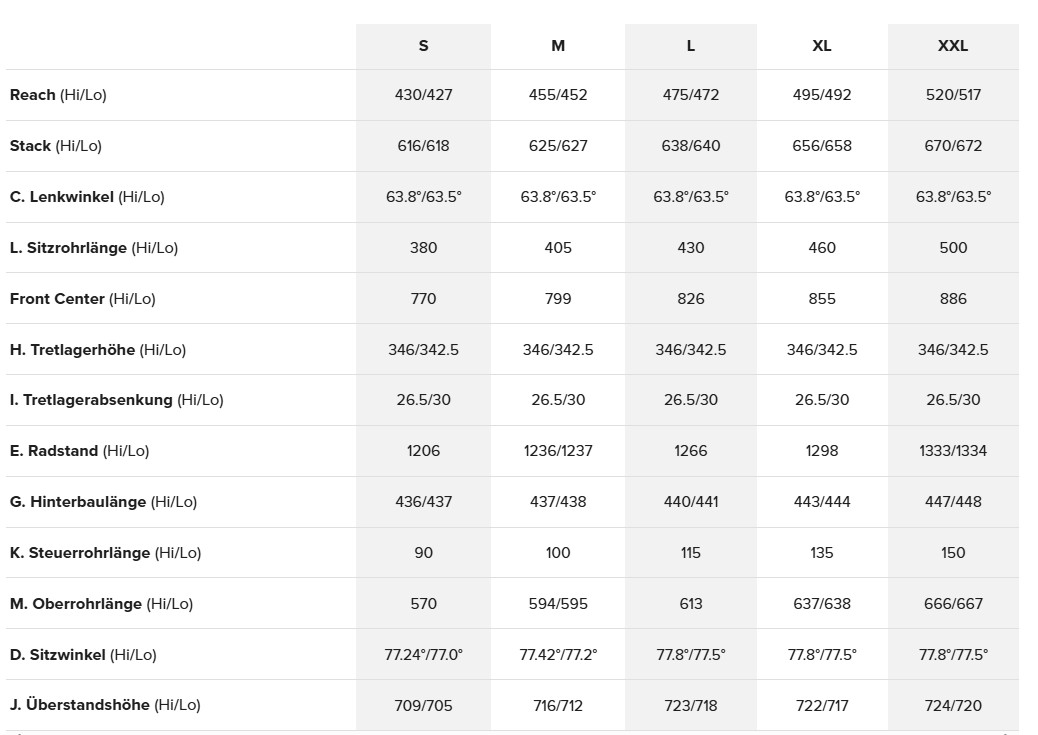Click the XXL size column header
Image resolution: width=1038 pixels, height=735 pixels.
[x=953, y=46]
